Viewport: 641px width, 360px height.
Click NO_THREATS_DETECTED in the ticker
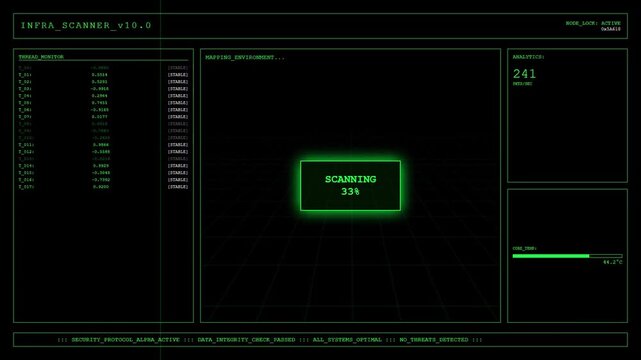coord(434,340)
